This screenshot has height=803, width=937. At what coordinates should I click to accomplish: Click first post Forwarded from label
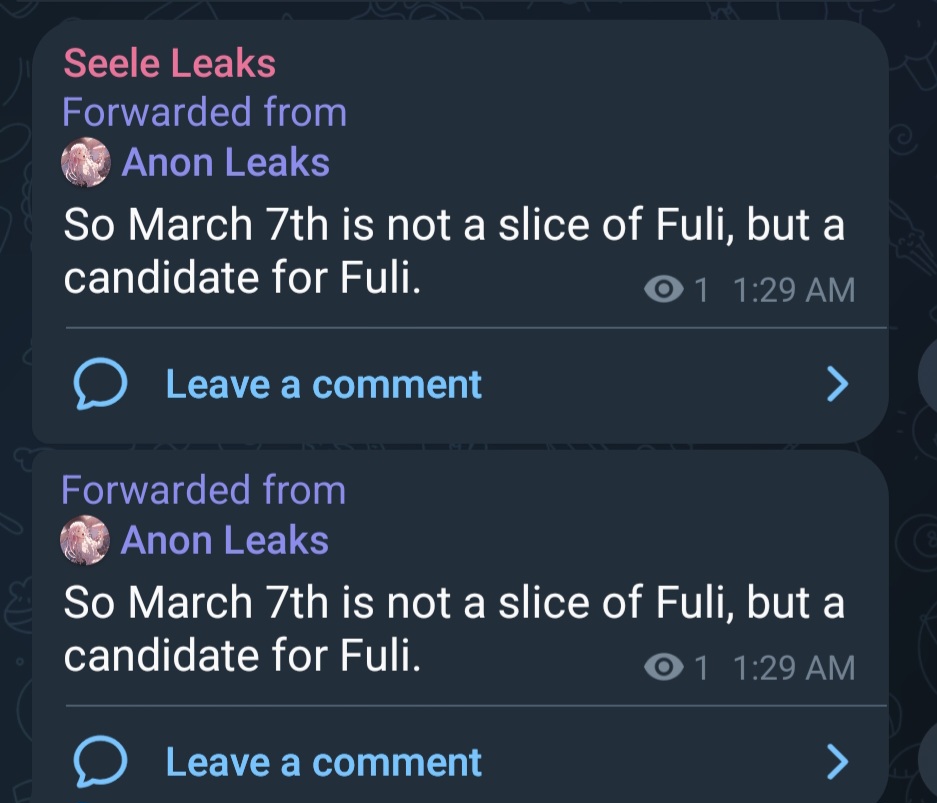(x=205, y=112)
